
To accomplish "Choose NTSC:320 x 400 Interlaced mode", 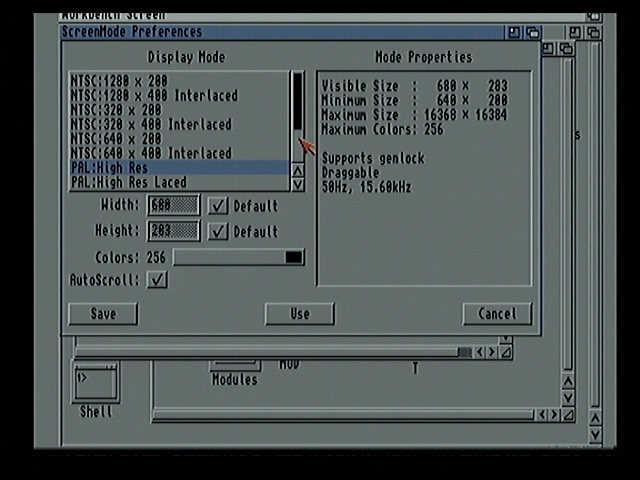I will (x=180, y=124).
